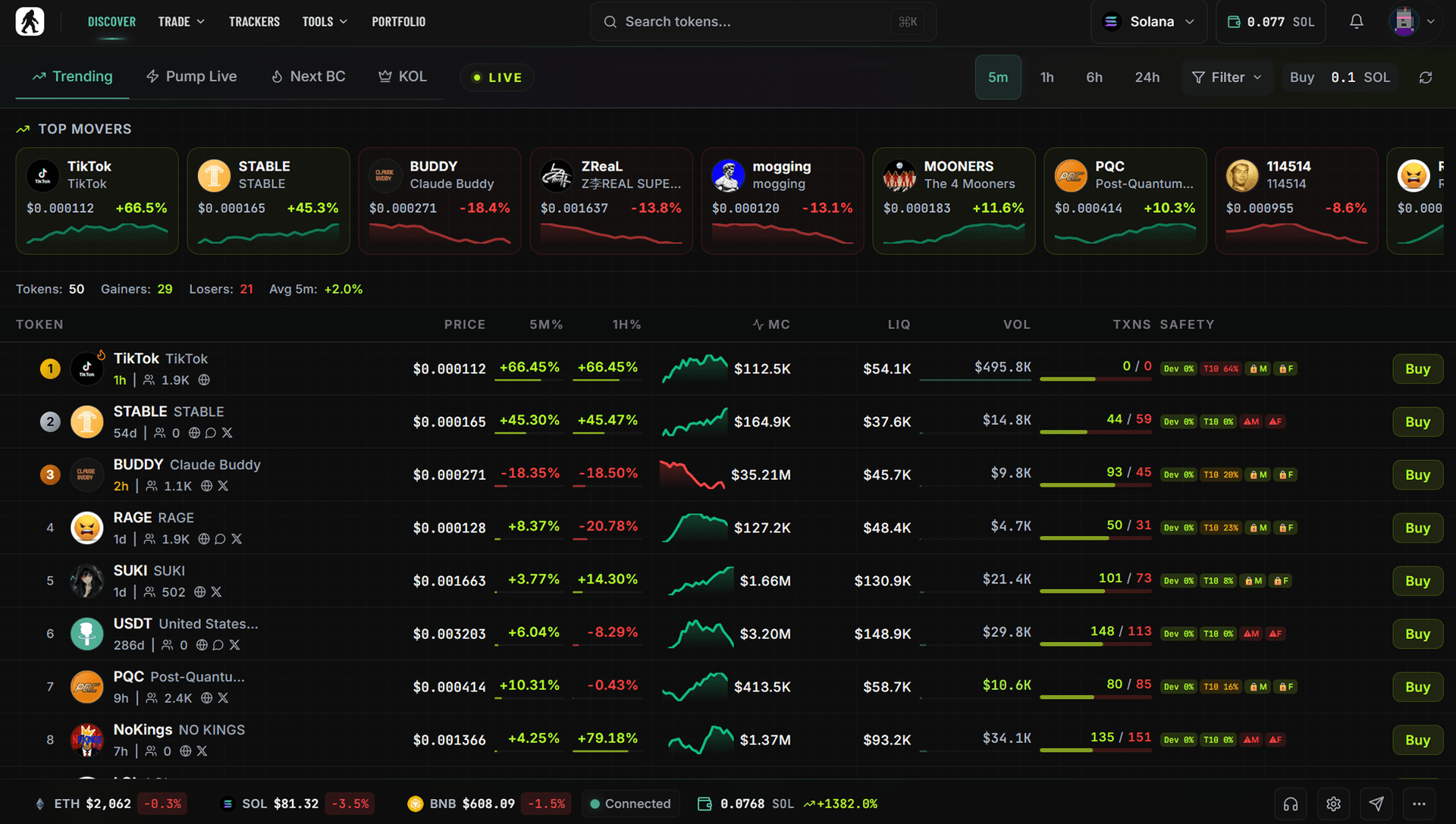The width and height of the screenshot is (1456, 824).
Task: Switch timeframe to 24h
Action: (x=1147, y=77)
